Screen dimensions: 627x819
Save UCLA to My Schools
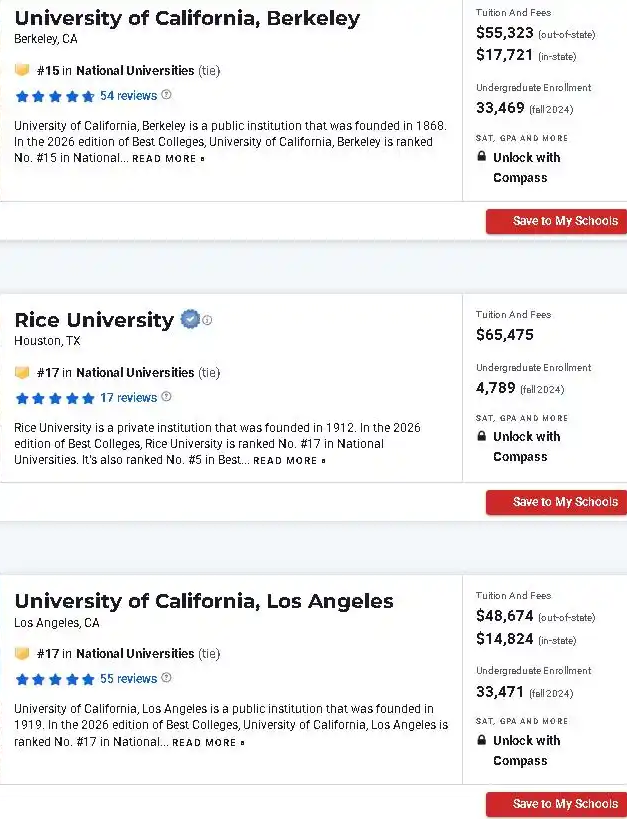pos(556,804)
